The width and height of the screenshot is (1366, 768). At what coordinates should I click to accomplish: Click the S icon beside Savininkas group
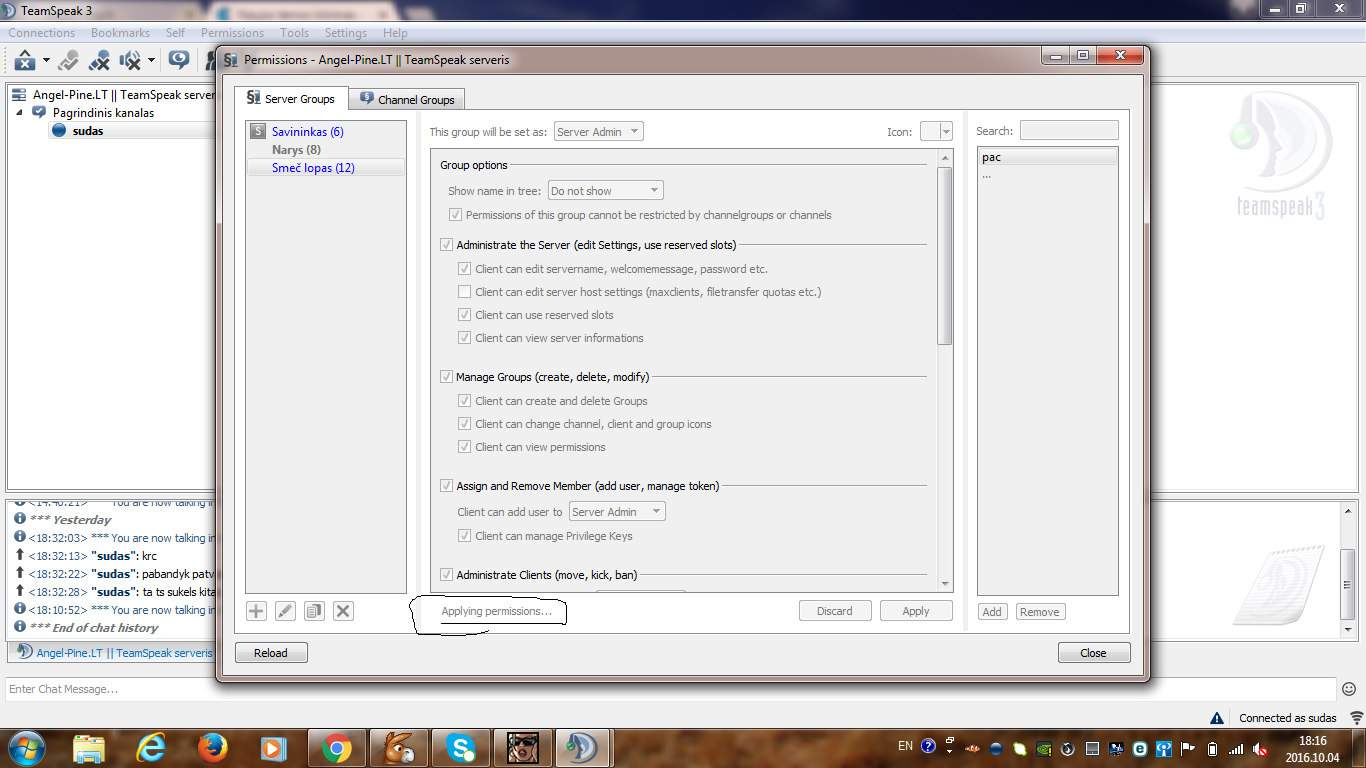pyautogui.click(x=257, y=132)
